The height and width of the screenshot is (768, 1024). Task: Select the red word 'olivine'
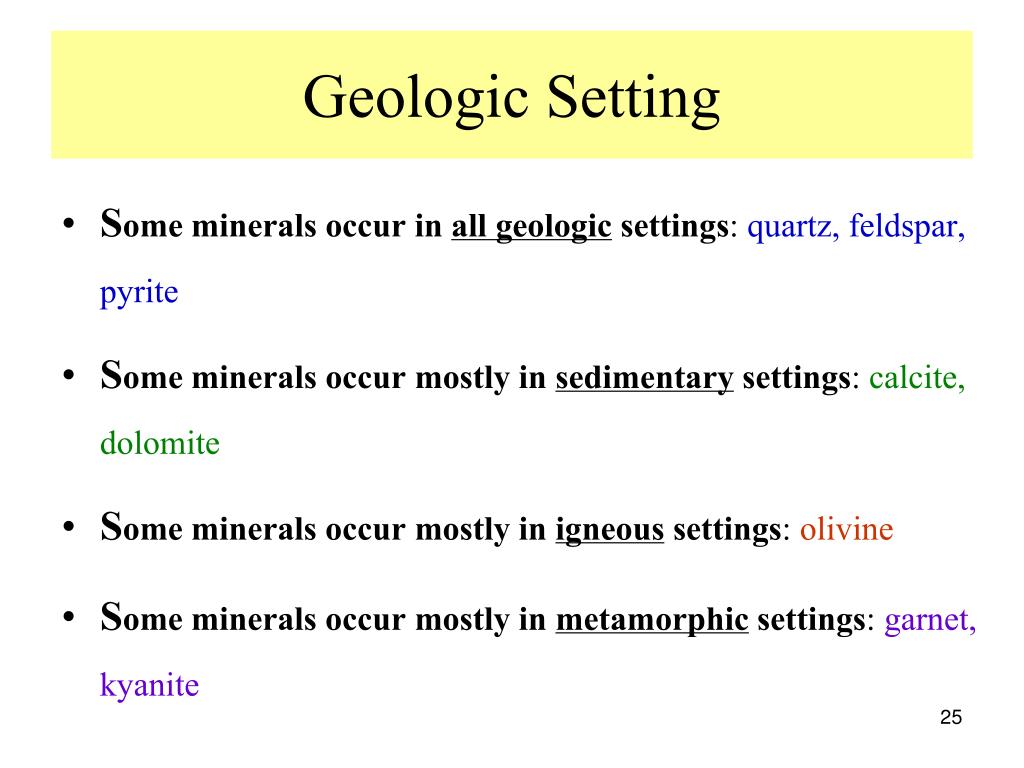point(846,529)
